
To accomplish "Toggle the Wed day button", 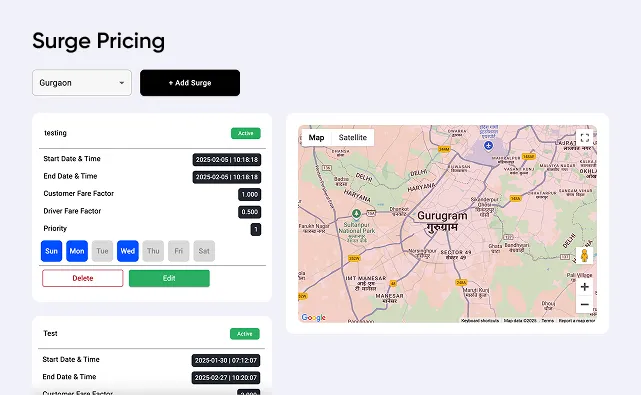I will point(128,251).
